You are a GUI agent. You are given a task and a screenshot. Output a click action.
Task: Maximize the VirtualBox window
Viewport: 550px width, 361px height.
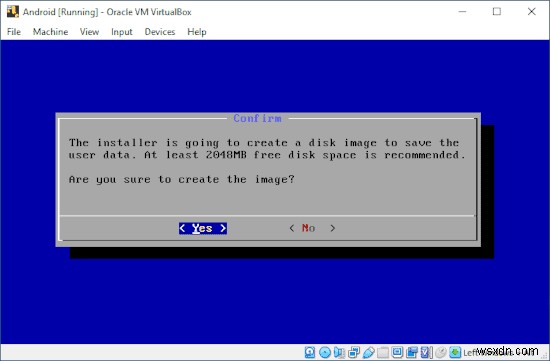[497, 12]
